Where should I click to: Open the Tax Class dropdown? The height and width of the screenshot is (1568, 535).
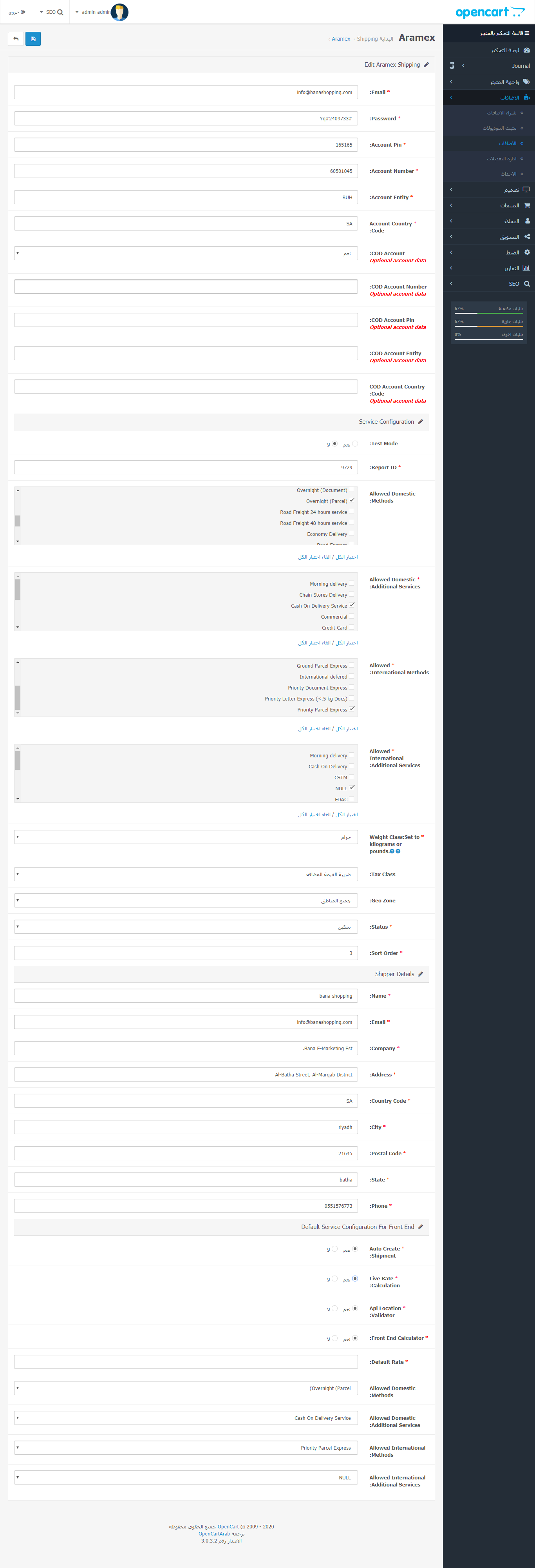click(185, 874)
